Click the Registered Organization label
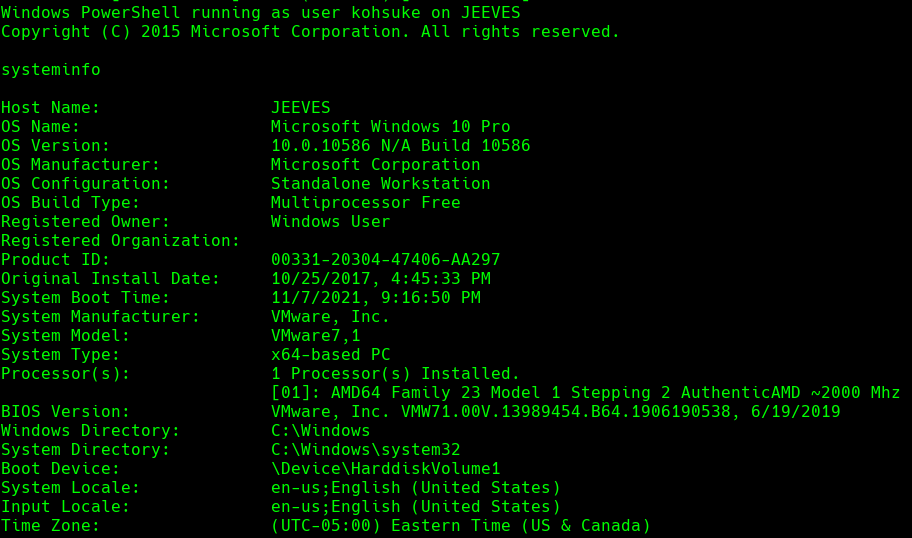 click(120, 241)
